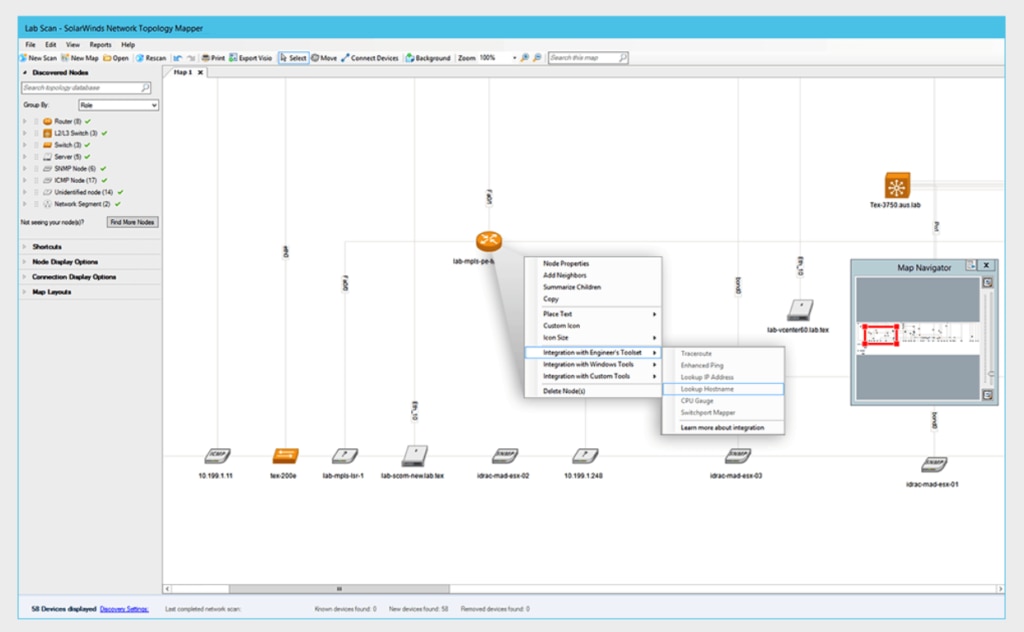Choose the Connect Devices tool
Viewport: 1024px width, 632px height.
coord(370,58)
